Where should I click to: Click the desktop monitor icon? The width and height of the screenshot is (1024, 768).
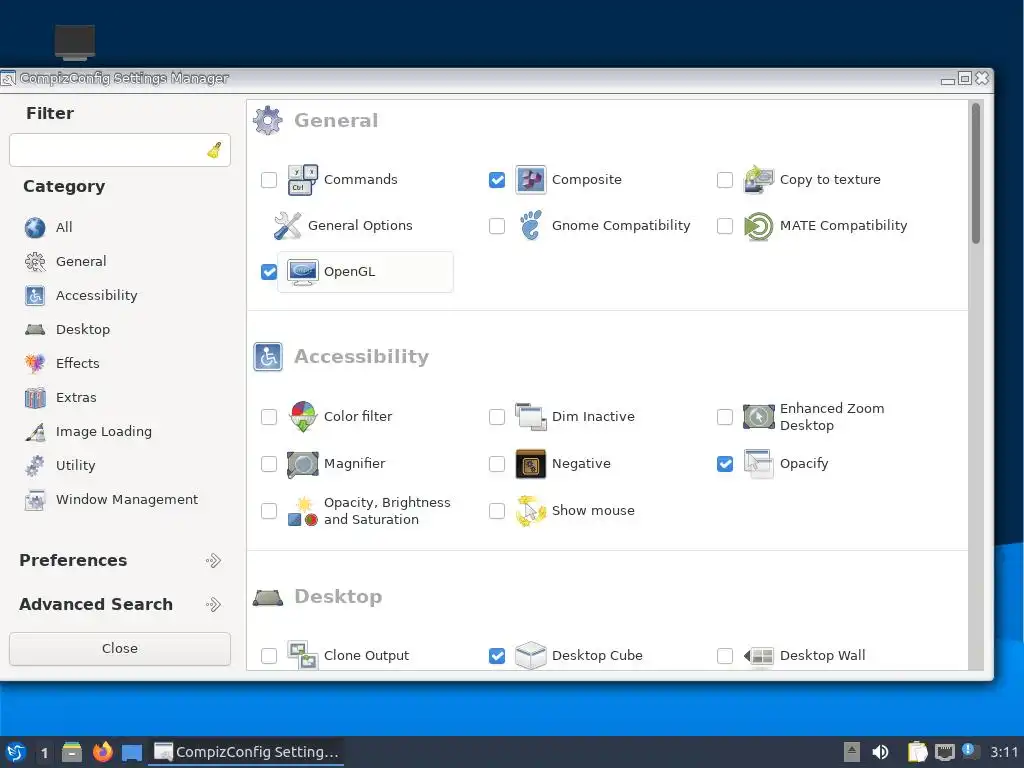coord(74,42)
